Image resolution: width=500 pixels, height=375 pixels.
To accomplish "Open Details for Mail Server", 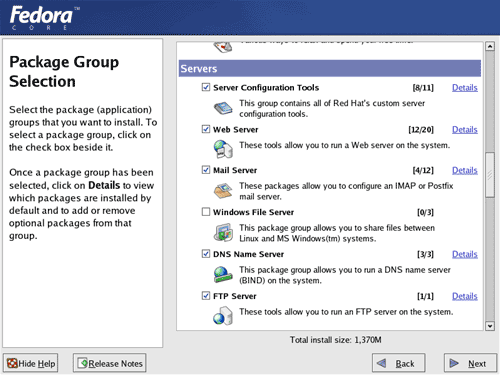I will point(465,170).
